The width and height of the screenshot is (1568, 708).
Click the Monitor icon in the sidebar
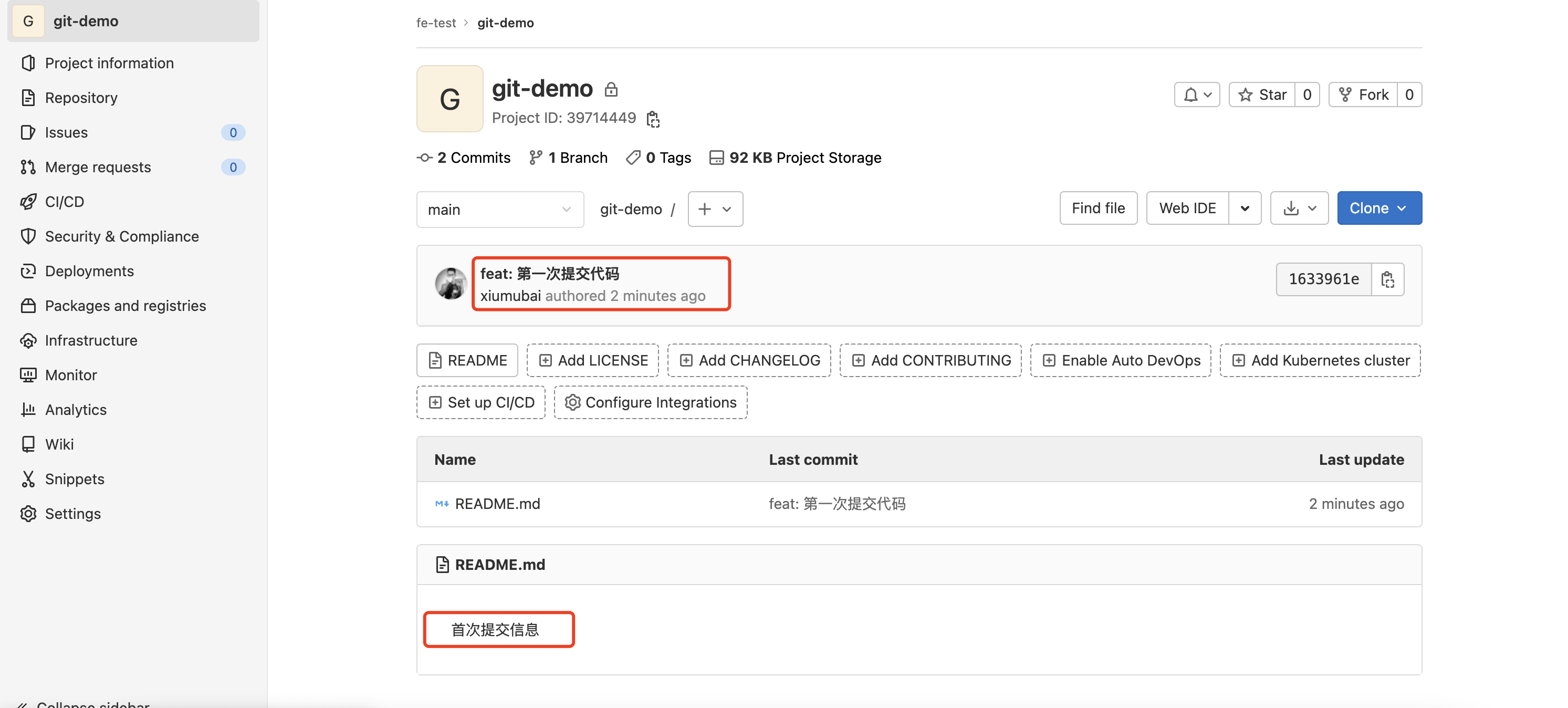tap(28, 375)
